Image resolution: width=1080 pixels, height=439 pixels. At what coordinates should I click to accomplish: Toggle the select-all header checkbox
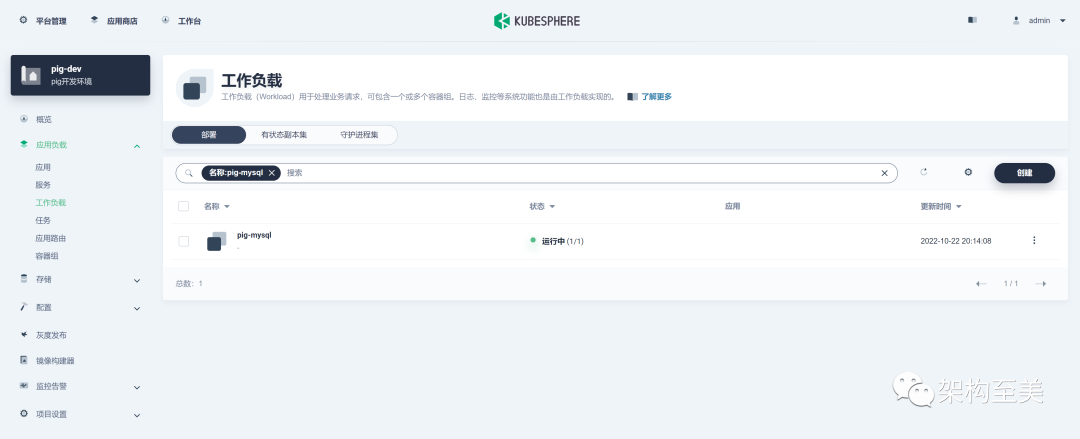[183, 206]
